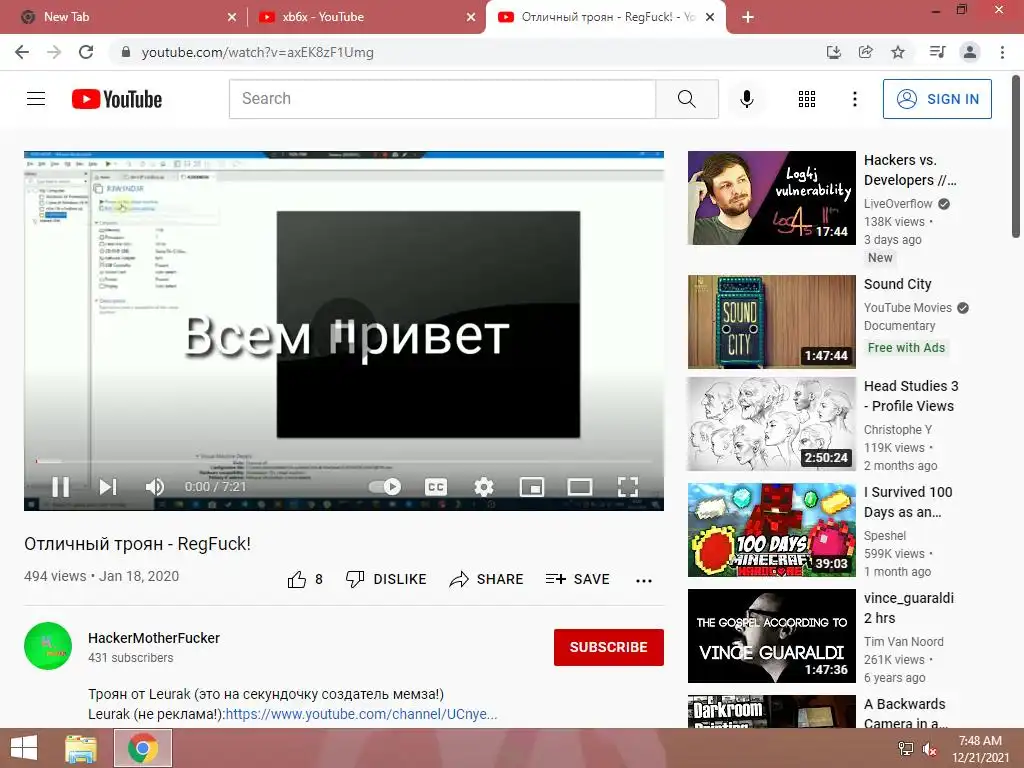Reload the current page
Viewport: 1024px width, 768px height.
(86, 52)
